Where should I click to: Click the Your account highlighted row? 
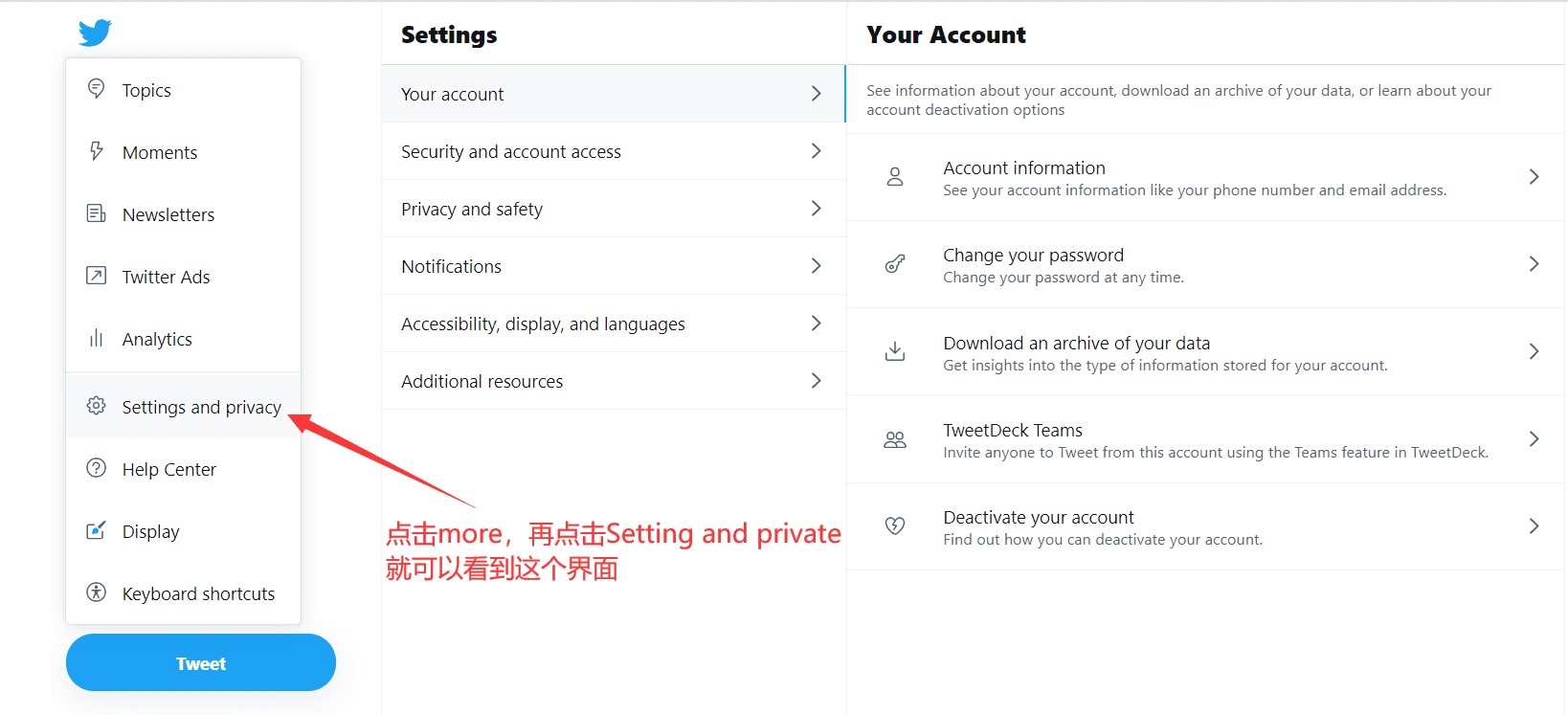tap(613, 94)
